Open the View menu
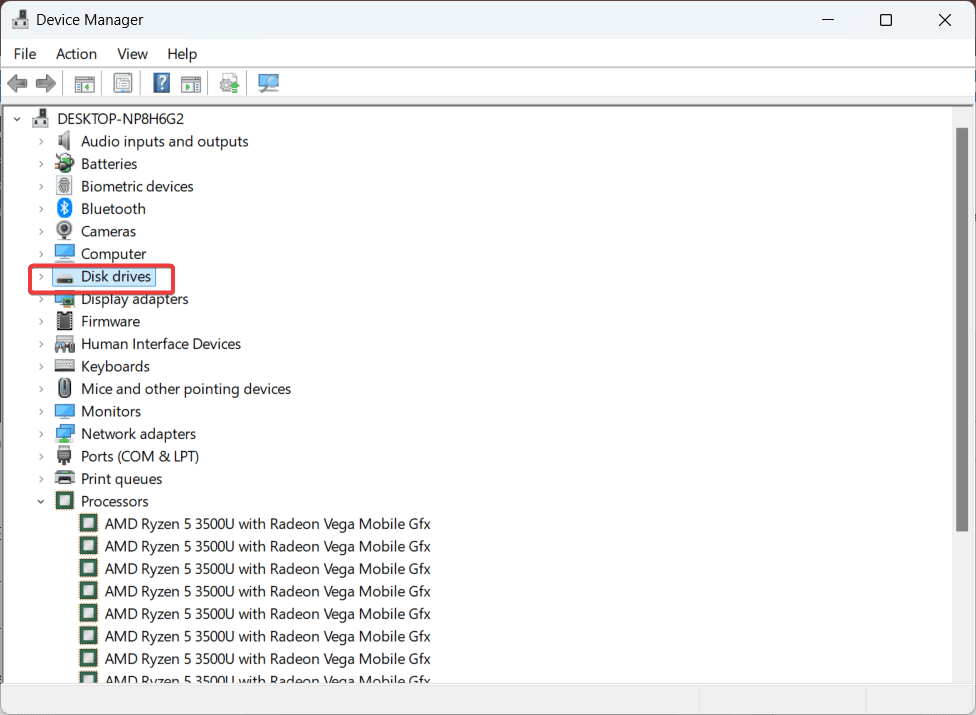Image resolution: width=976 pixels, height=715 pixels. click(x=133, y=54)
